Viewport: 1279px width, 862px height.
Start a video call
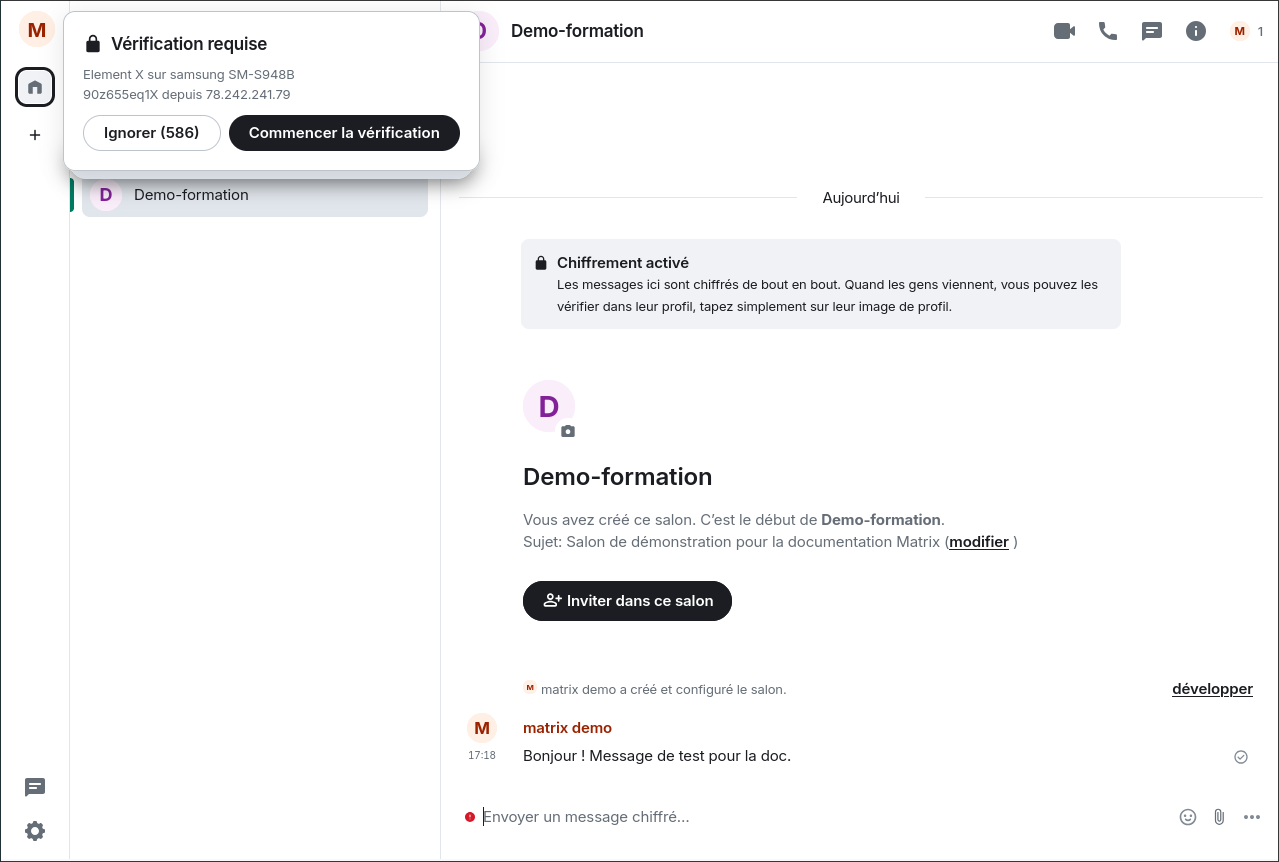(1064, 31)
